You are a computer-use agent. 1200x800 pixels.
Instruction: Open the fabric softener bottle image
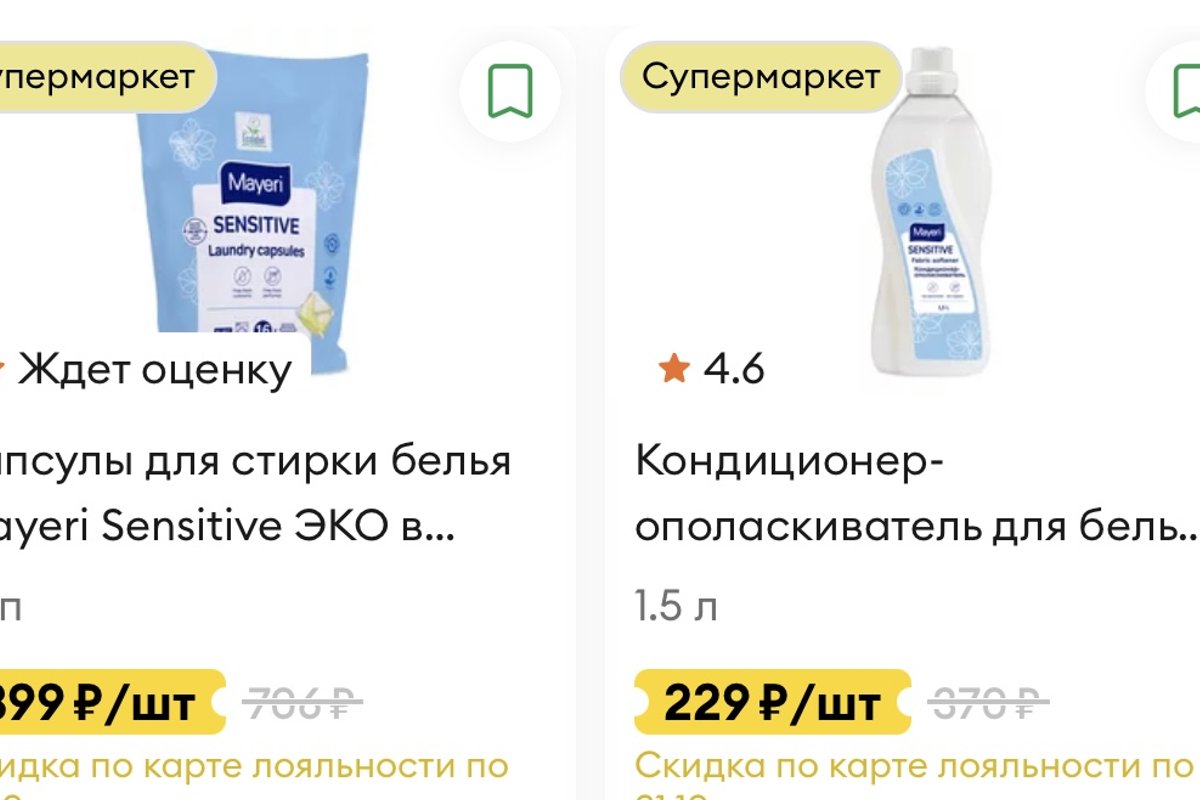click(925, 210)
